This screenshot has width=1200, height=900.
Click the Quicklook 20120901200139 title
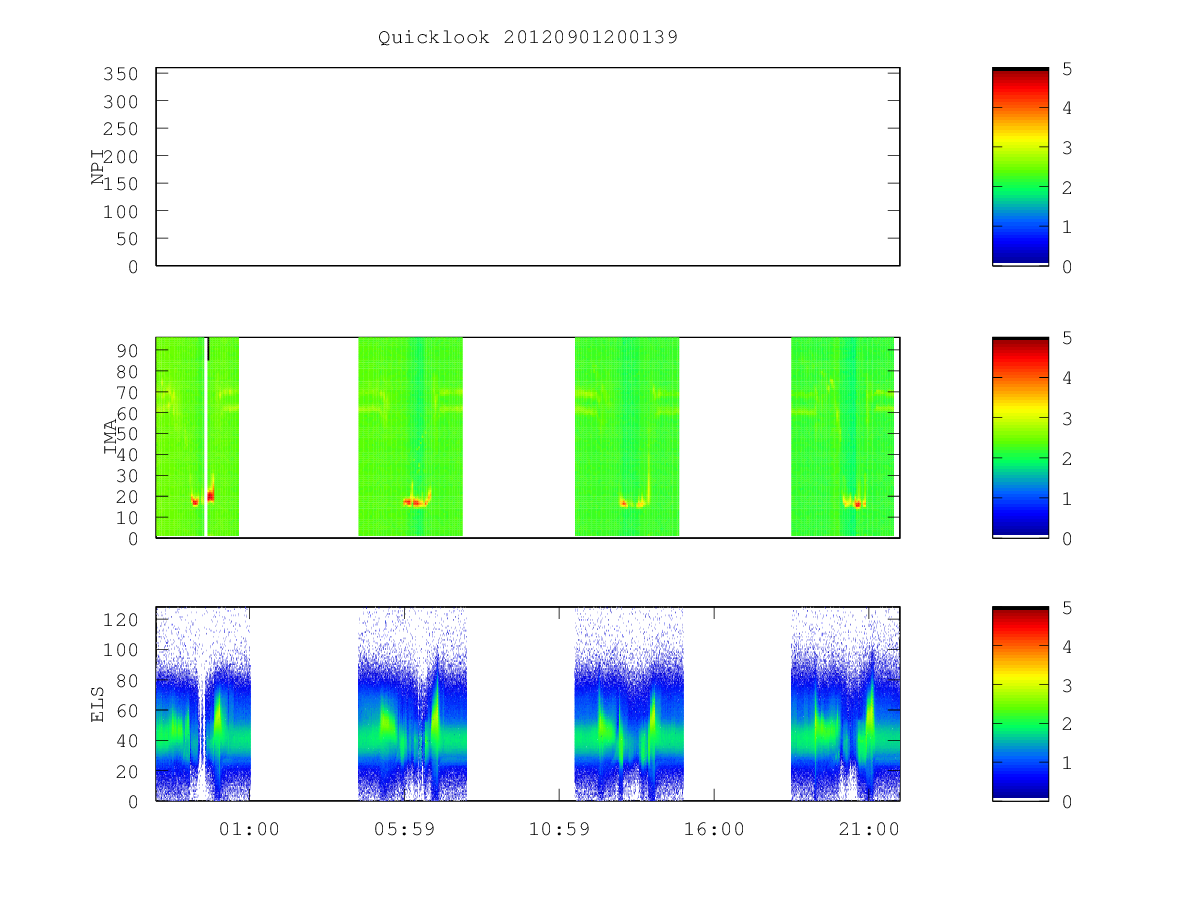528,38
